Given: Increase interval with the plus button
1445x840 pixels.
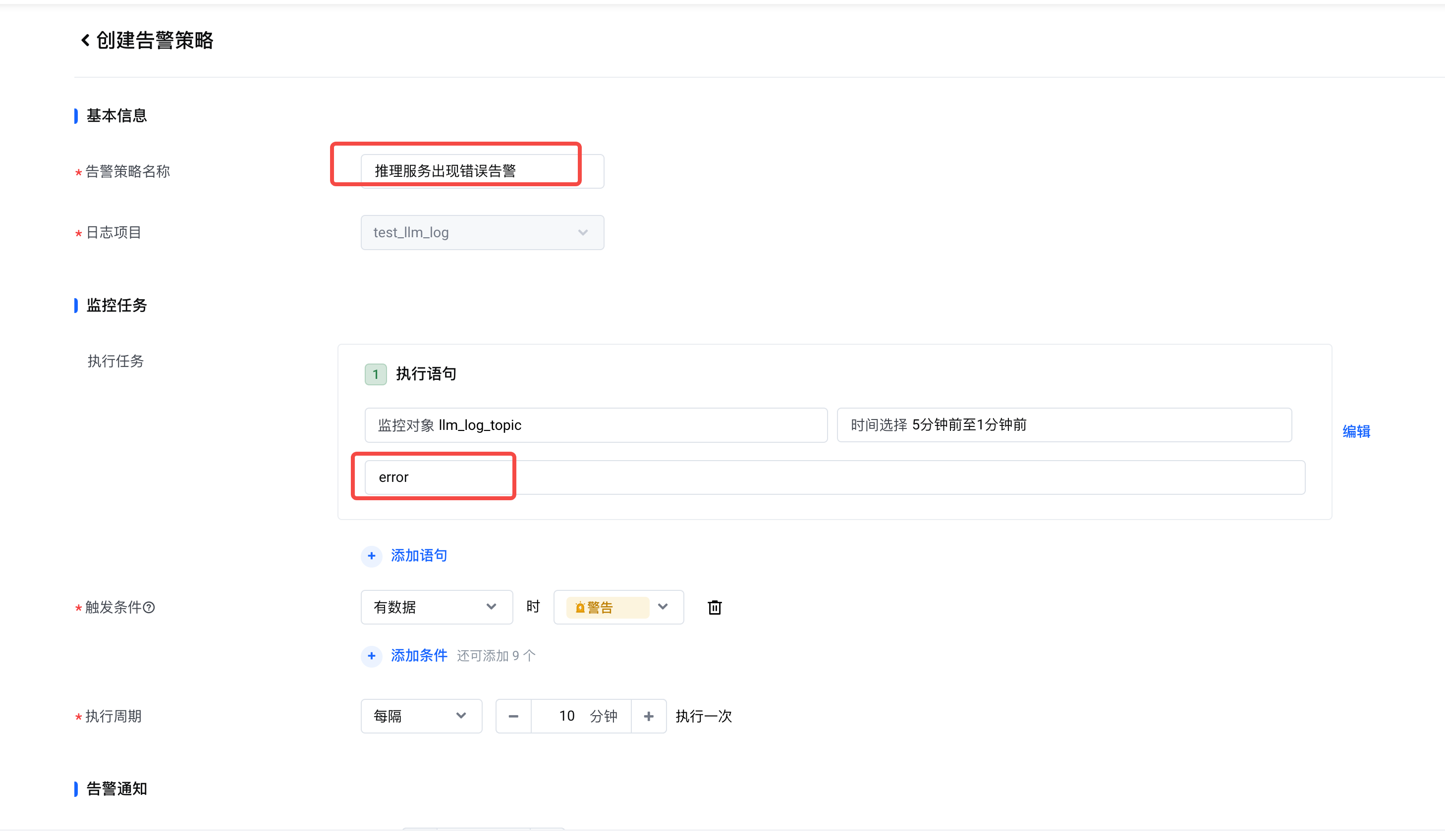Looking at the screenshot, I should (x=649, y=716).
